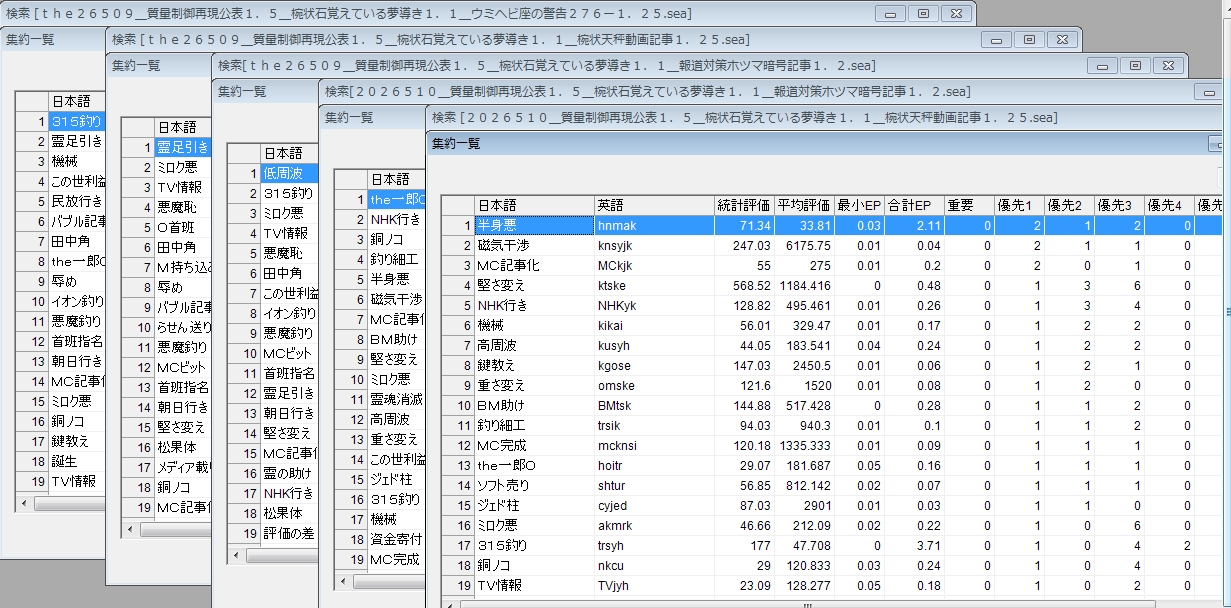Click 日本語 header in the leftmost list

click(x=76, y=101)
